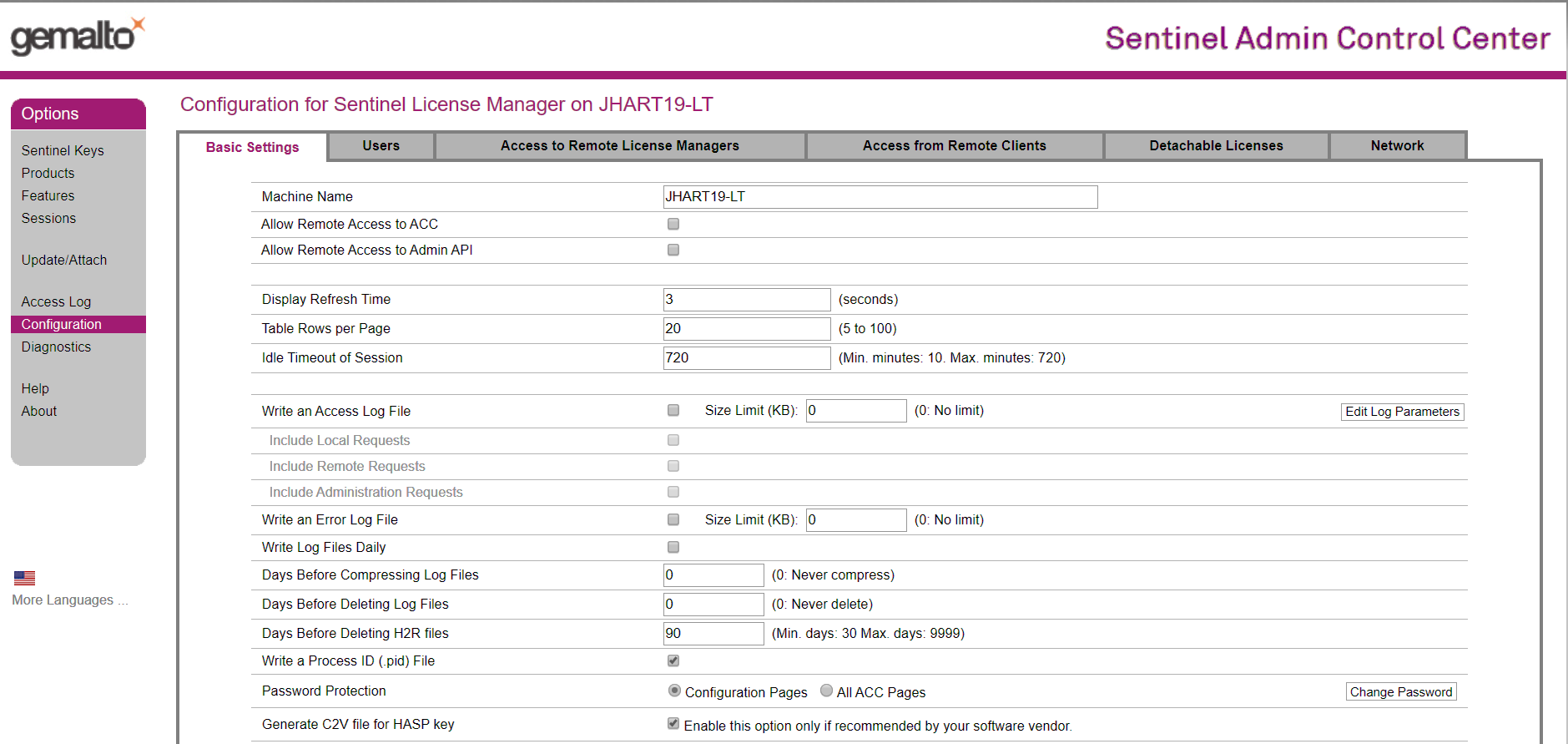Open the More Languages link
This screenshot has width=1568, height=744.
(x=70, y=600)
